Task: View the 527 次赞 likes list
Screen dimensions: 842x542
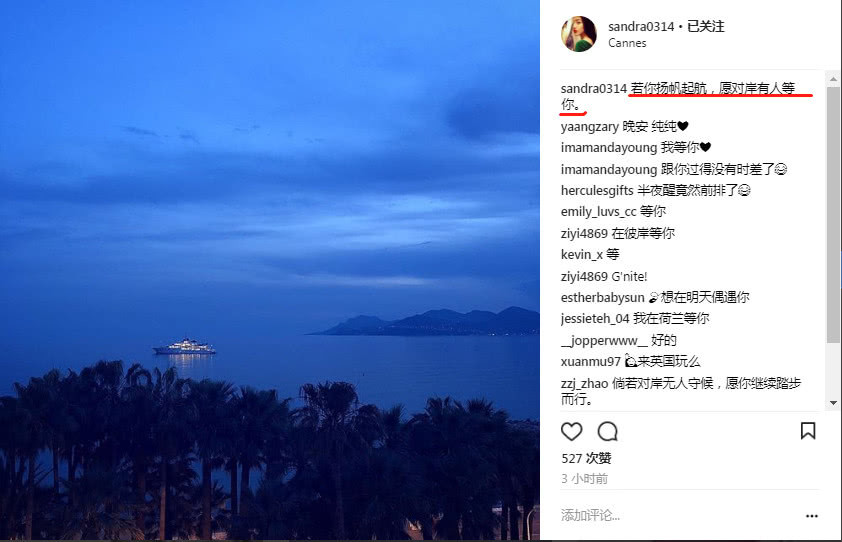Action: click(x=586, y=458)
